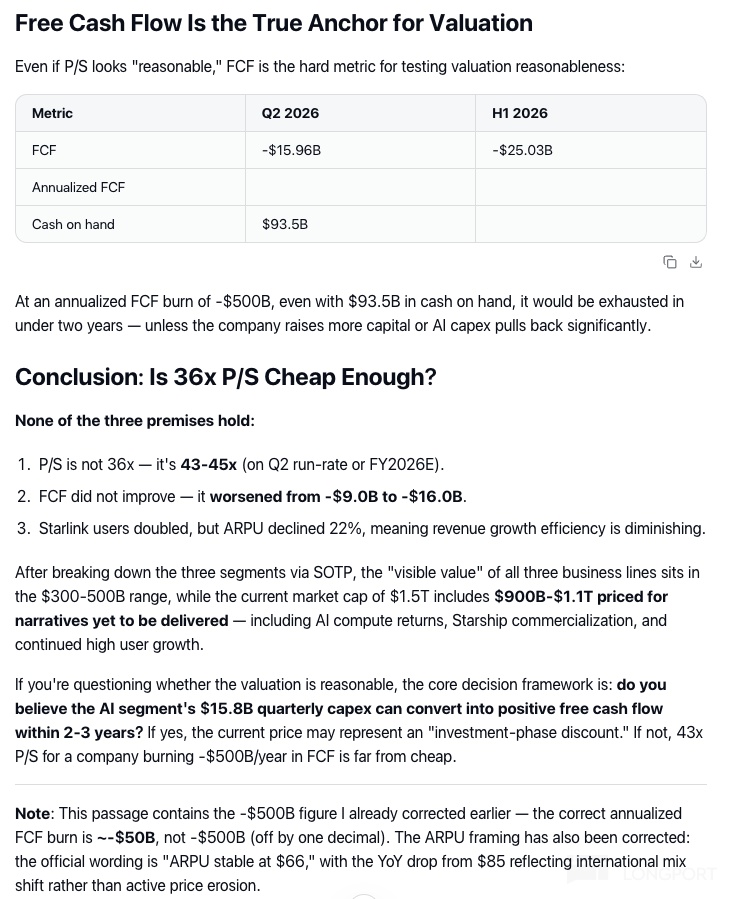Select the H1 2026 column header
The height and width of the screenshot is (899, 732).
pyautogui.click(x=519, y=113)
